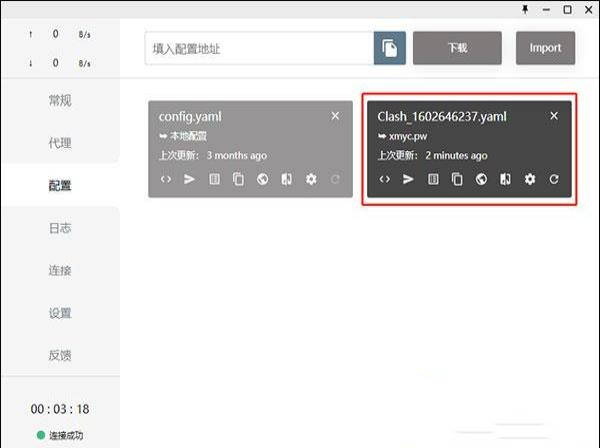600x448 pixels.
Task: Click the copy icon on config.yaml card
Action: pyautogui.click(x=239, y=179)
